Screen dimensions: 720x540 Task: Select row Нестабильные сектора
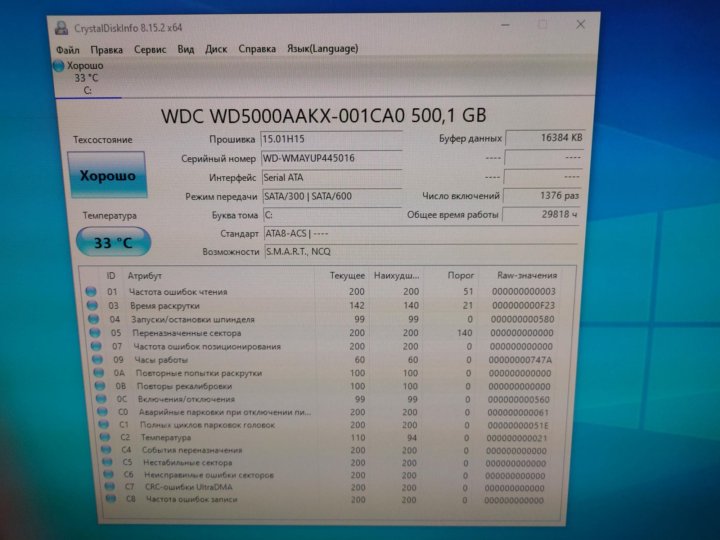pyautogui.click(x=327, y=462)
